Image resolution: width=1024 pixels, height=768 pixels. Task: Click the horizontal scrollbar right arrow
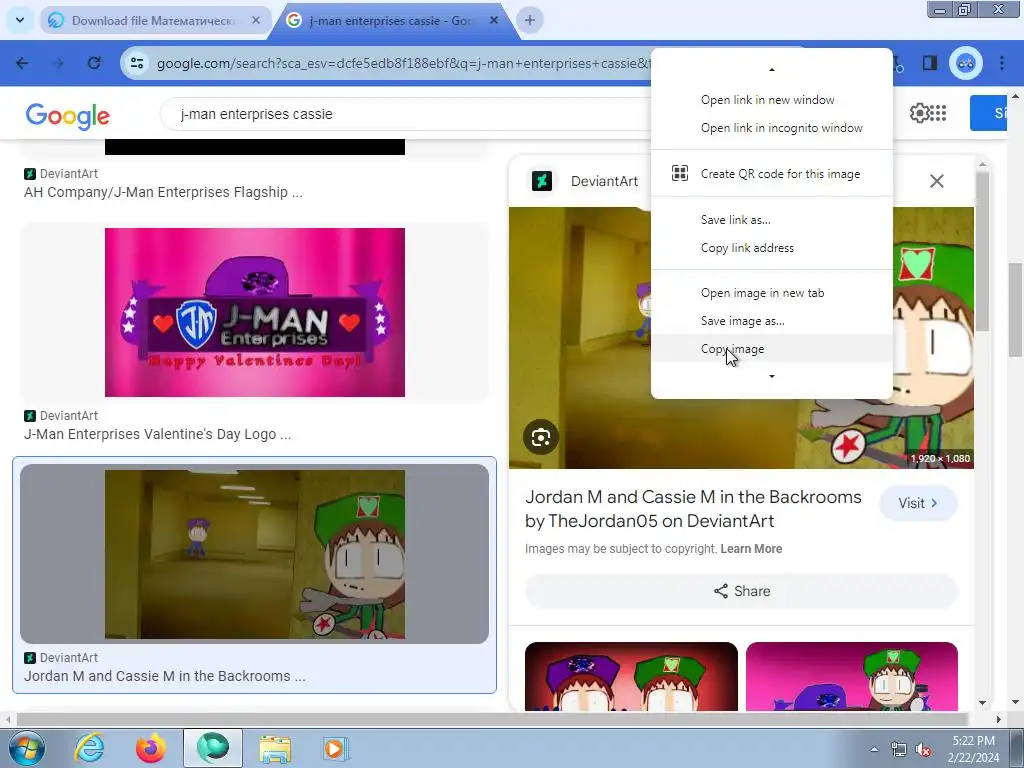coord(999,720)
